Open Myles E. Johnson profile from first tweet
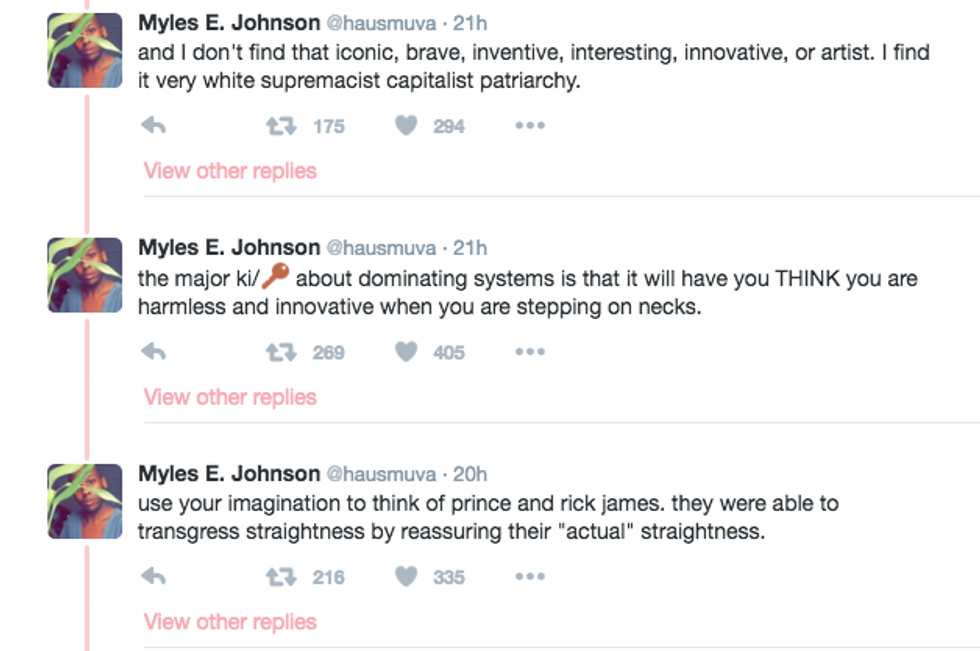This screenshot has height=651, width=980. [x=229, y=22]
